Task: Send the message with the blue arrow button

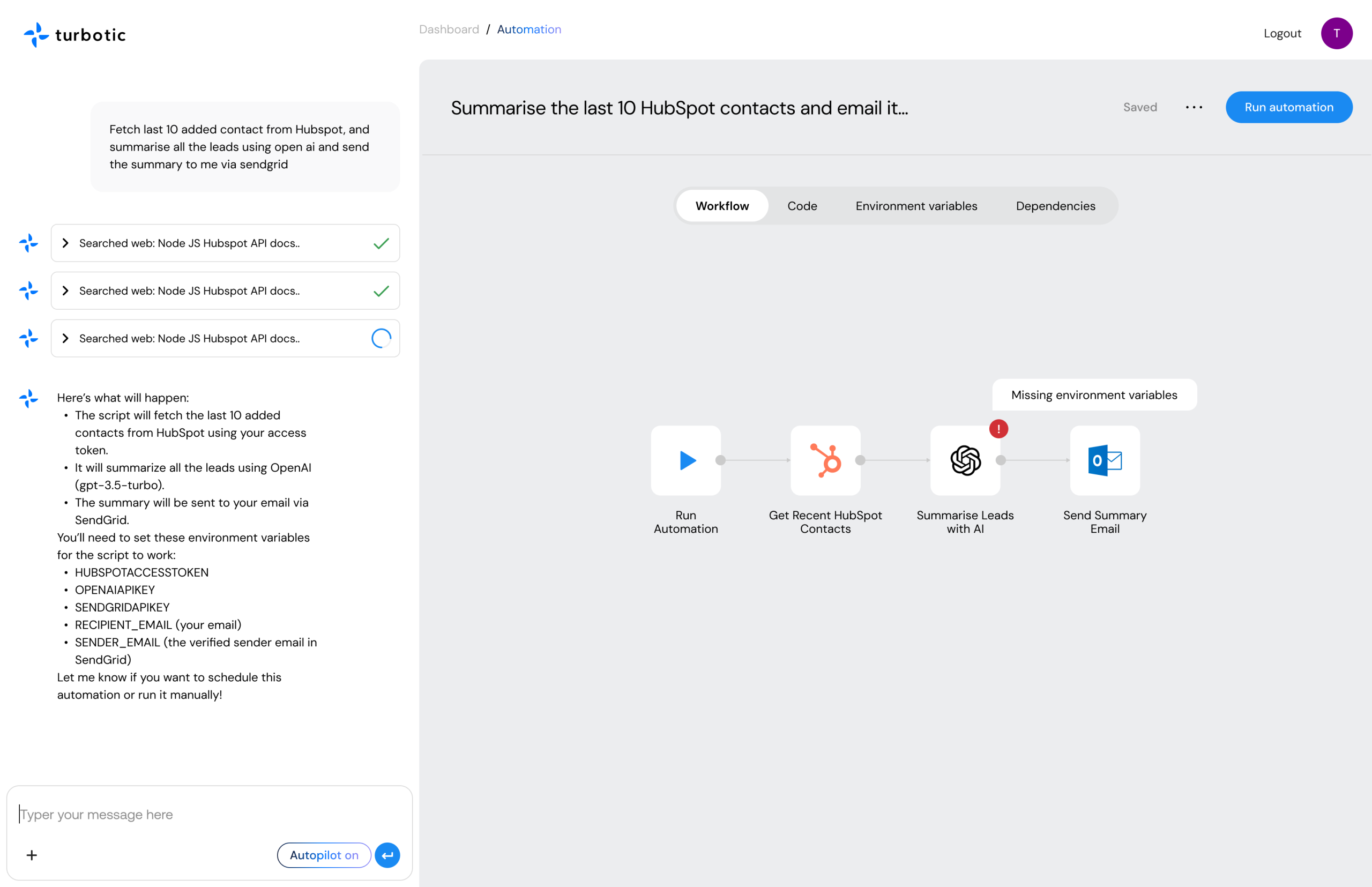Action: coord(387,855)
